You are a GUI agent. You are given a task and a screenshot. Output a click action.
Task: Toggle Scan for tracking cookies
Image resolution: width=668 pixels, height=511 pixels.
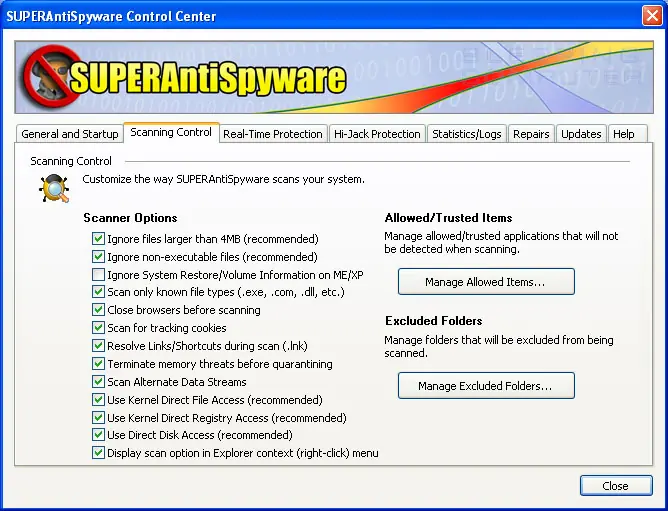(98, 328)
